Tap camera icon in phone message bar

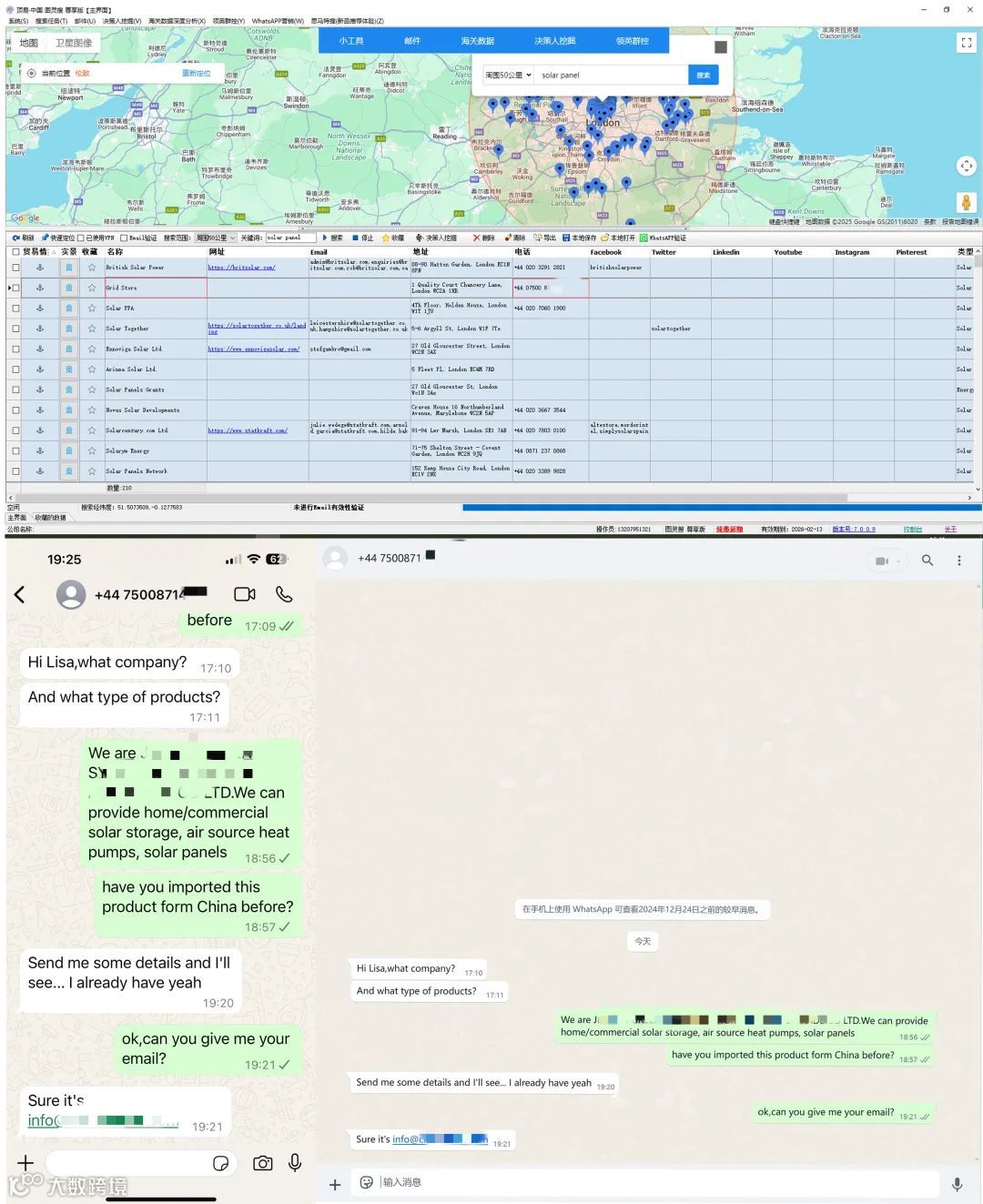tap(263, 1163)
